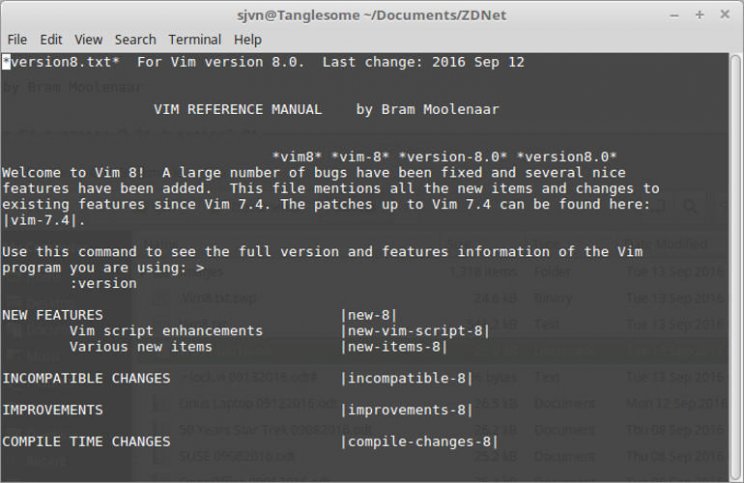
Task: Click the 'COMPILE TIME CHANGES' heading
Action: point(86,442)
